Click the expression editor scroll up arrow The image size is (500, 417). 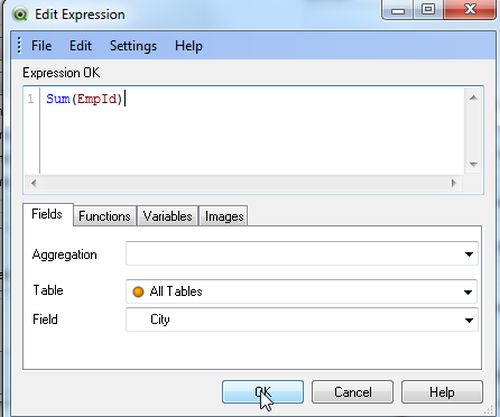[473, 98]
